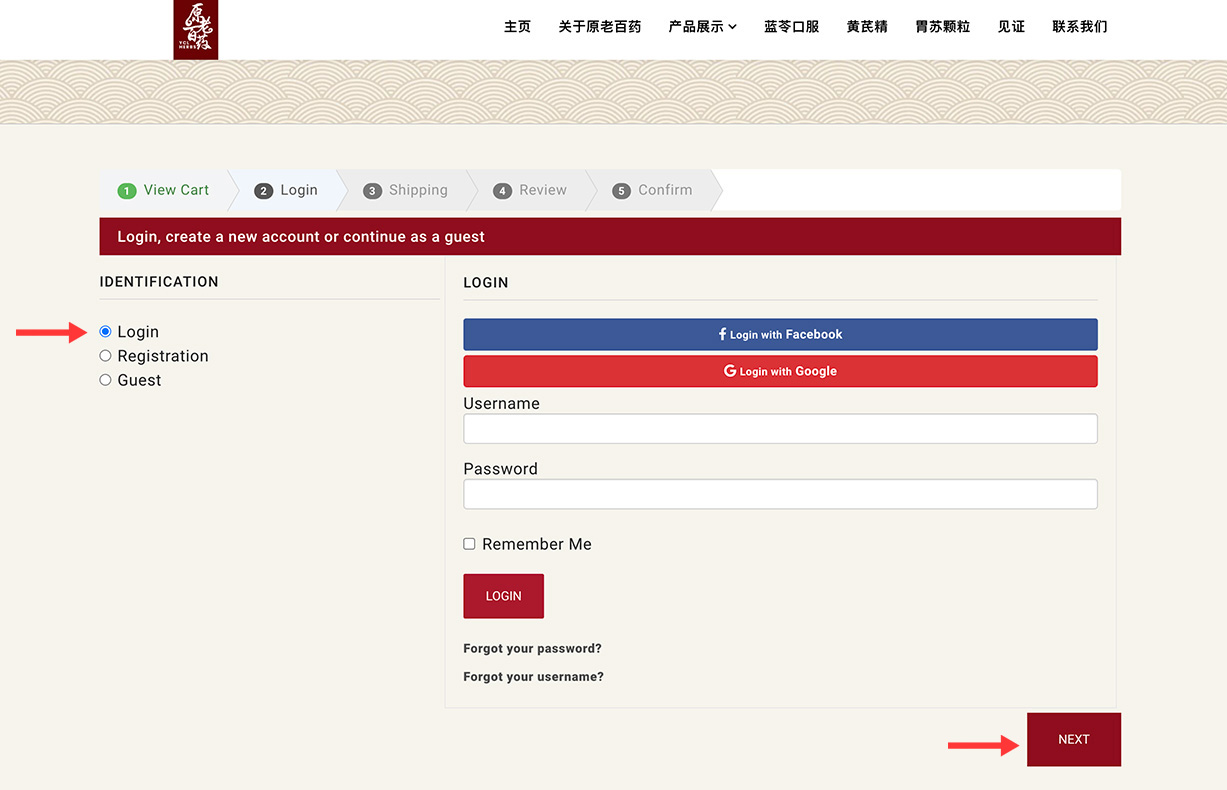Expand the 产品展示 dropdown menu
This screenshot has height=790, width=1227.
point(702,27)
